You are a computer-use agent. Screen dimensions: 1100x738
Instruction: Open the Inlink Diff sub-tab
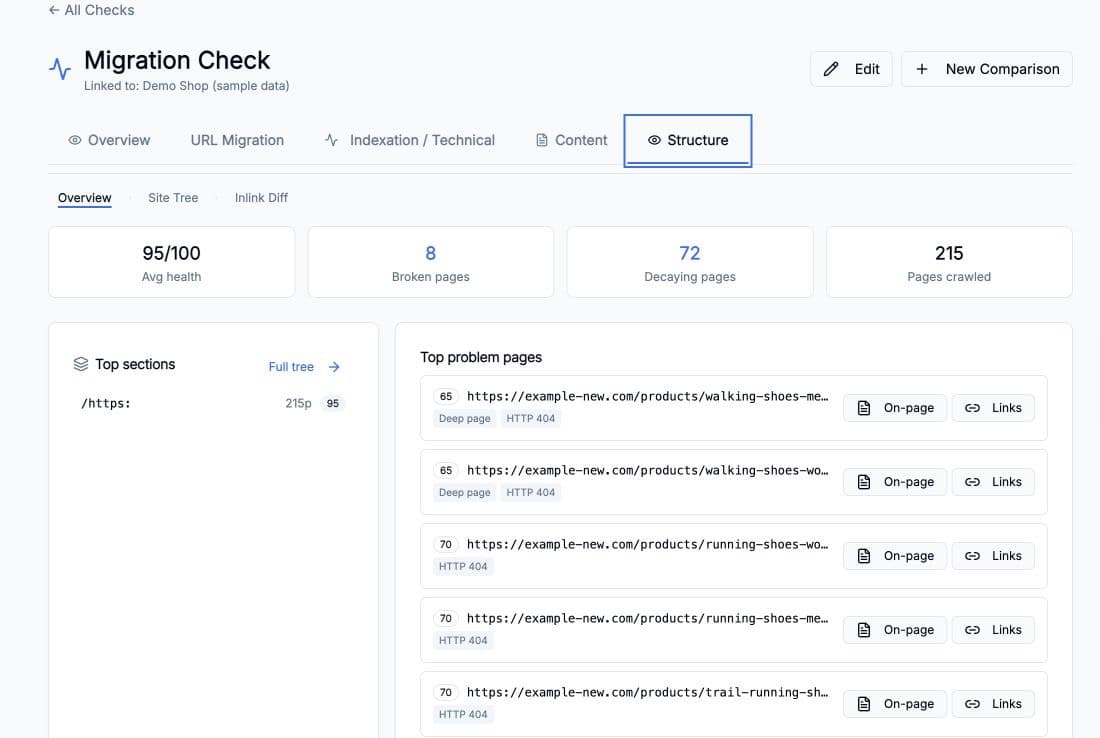pos(261,198)
